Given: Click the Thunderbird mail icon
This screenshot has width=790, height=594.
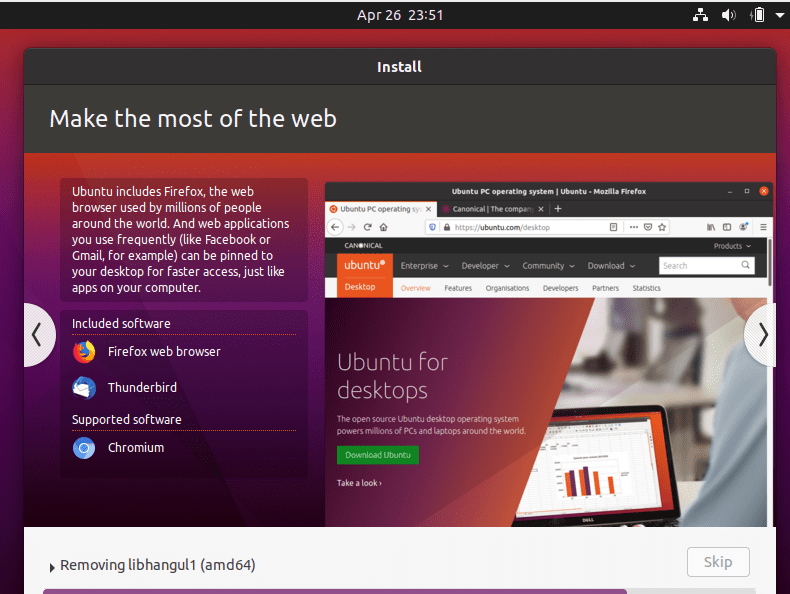Looking at the screenshot, I should coord(84,388).
